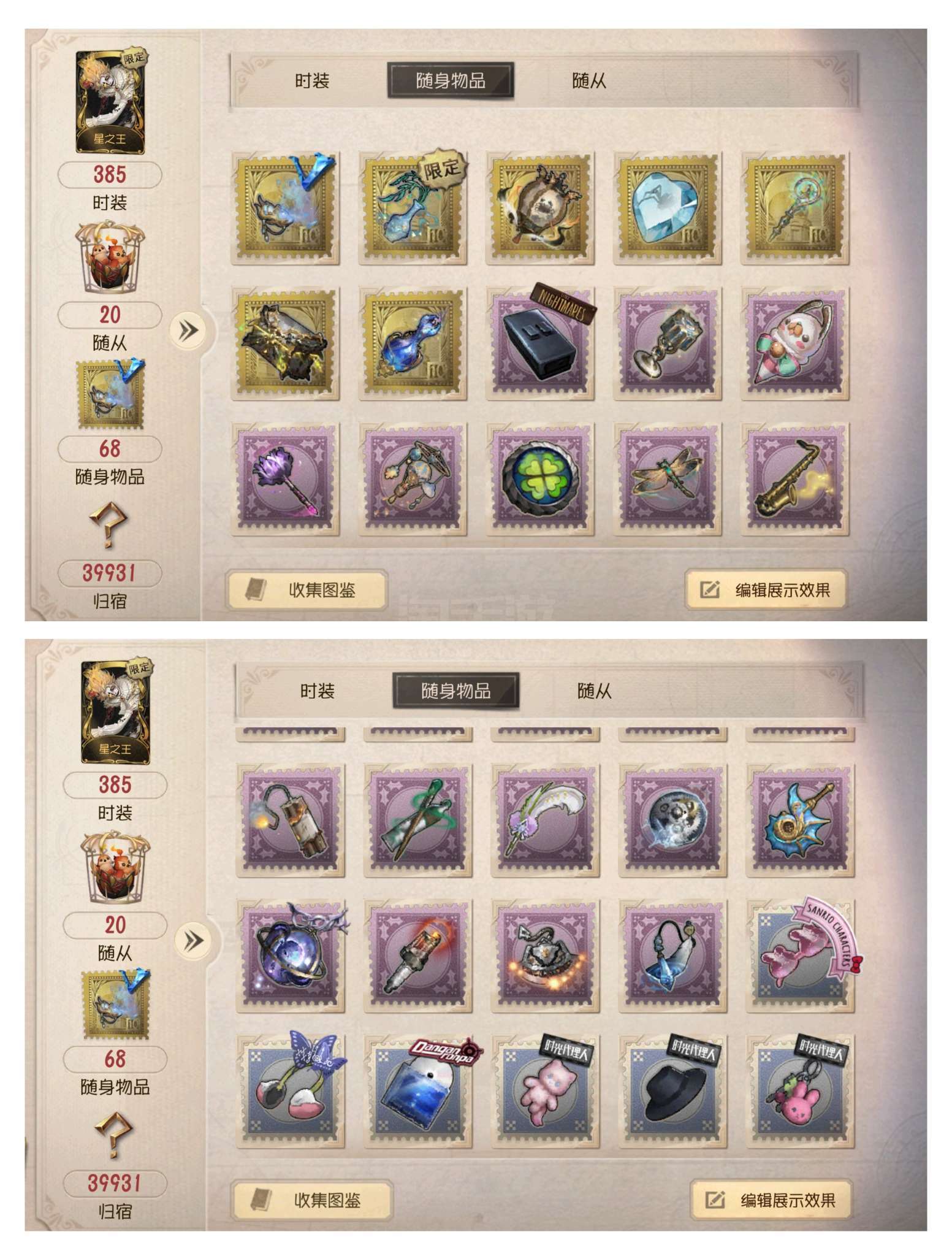Screen dimensions: 952x1256
Task: Select the golden saxophone accessory
Action: click(795, 479)
